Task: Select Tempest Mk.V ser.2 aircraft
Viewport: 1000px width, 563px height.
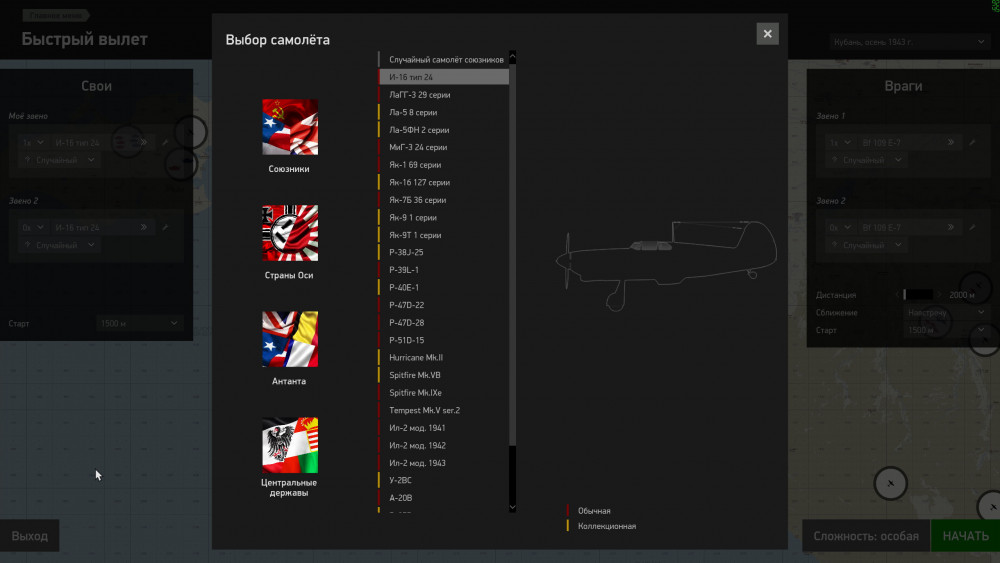Action: click(x=443, y=410)
